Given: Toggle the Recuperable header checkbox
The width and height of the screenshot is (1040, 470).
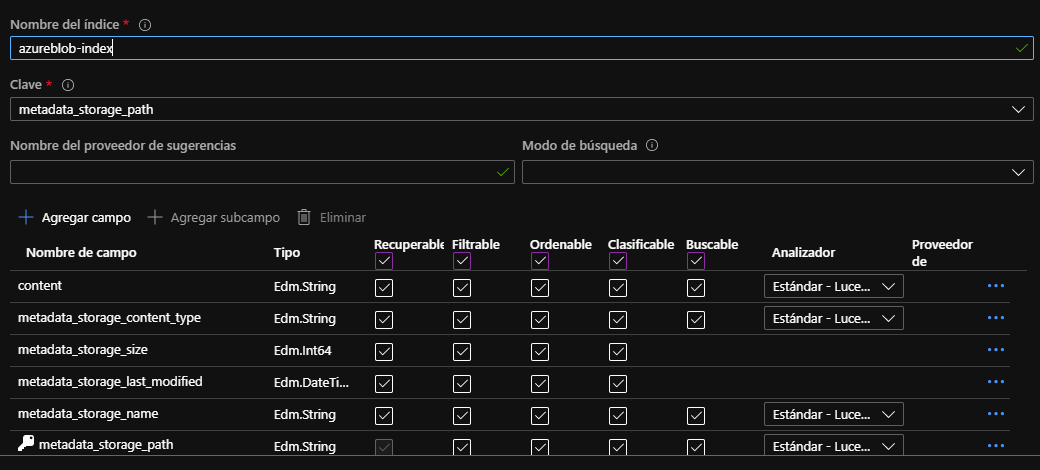Looking at the screenshot, I should click(384, 261).
